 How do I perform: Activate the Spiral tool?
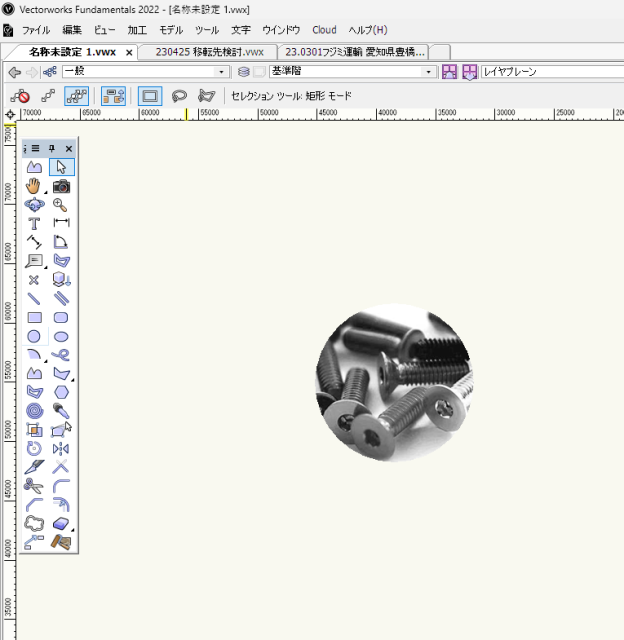pos(34,411)
